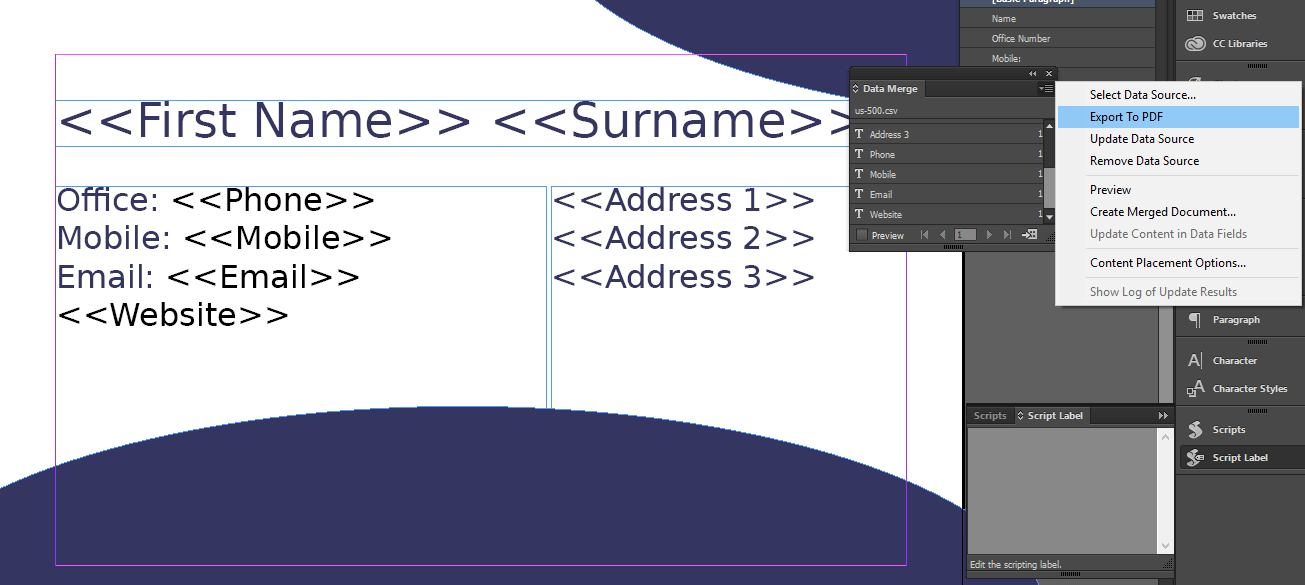This screenshot has width=1305, height=585.
Task: Enable the Preview checkbox in Data Merge
Action: (x=862, y=235)
